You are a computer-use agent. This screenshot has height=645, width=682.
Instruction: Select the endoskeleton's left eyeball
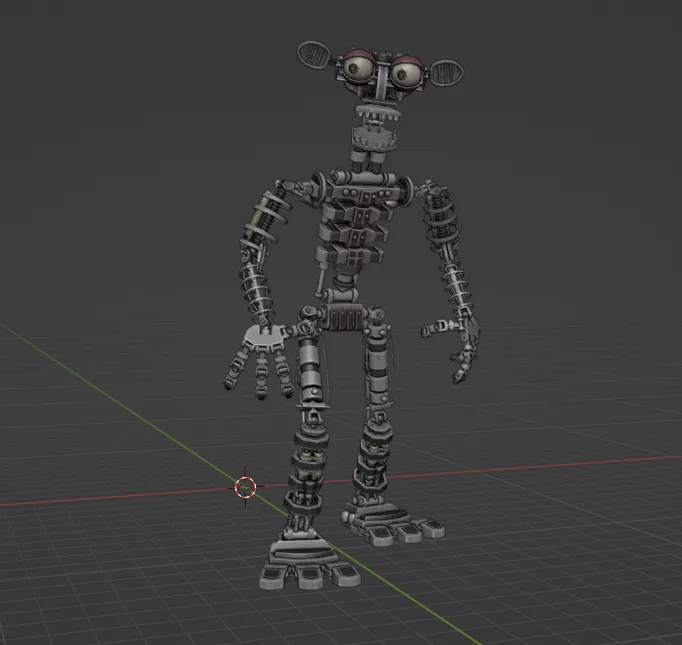[359, 67]
